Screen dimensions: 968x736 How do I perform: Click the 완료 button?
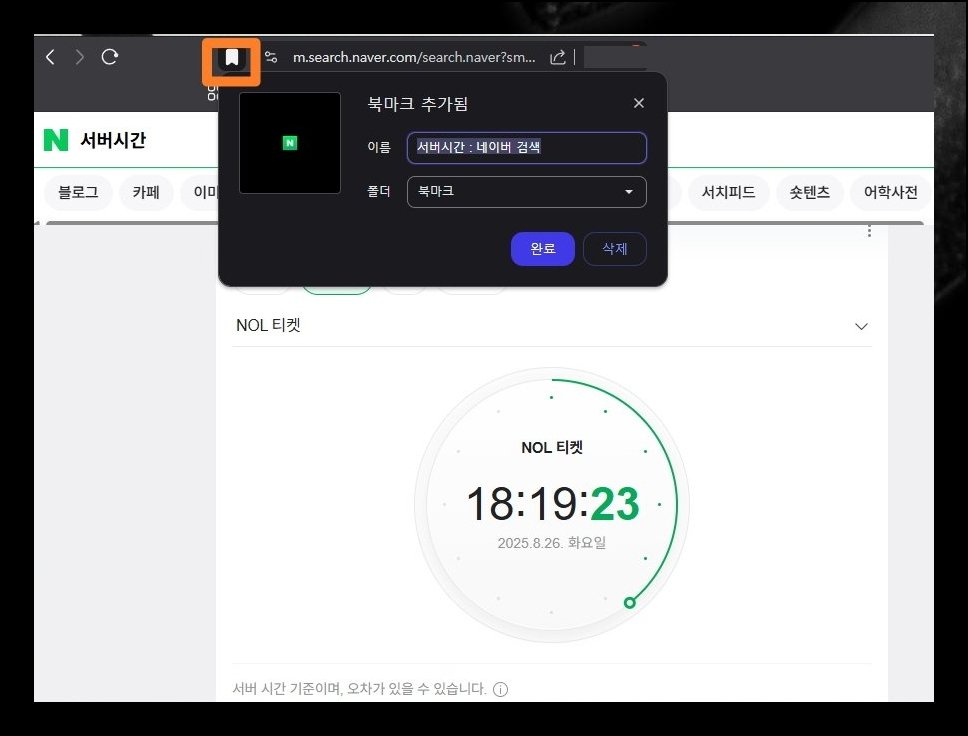click(543, 249)
